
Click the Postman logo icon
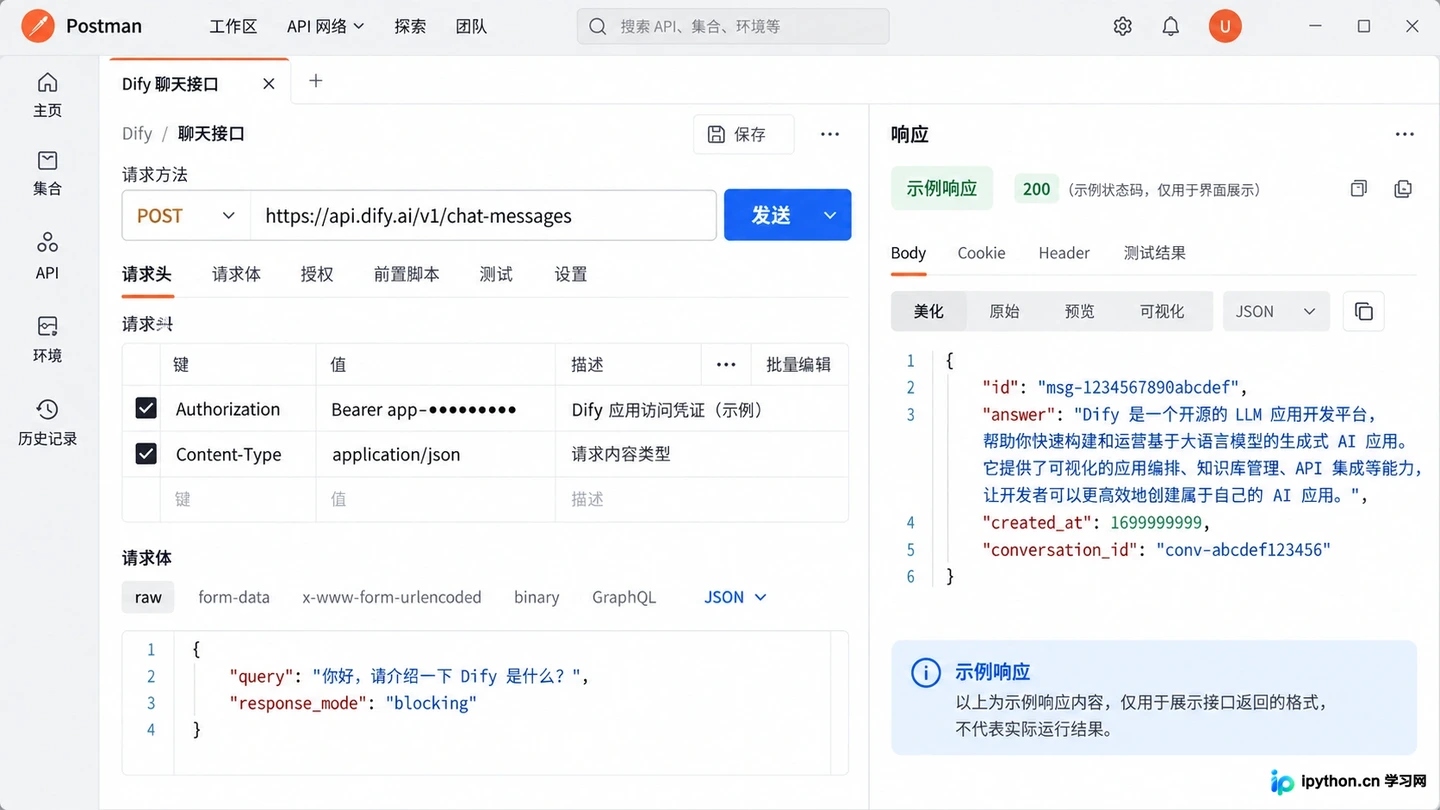tap(38, 26)
